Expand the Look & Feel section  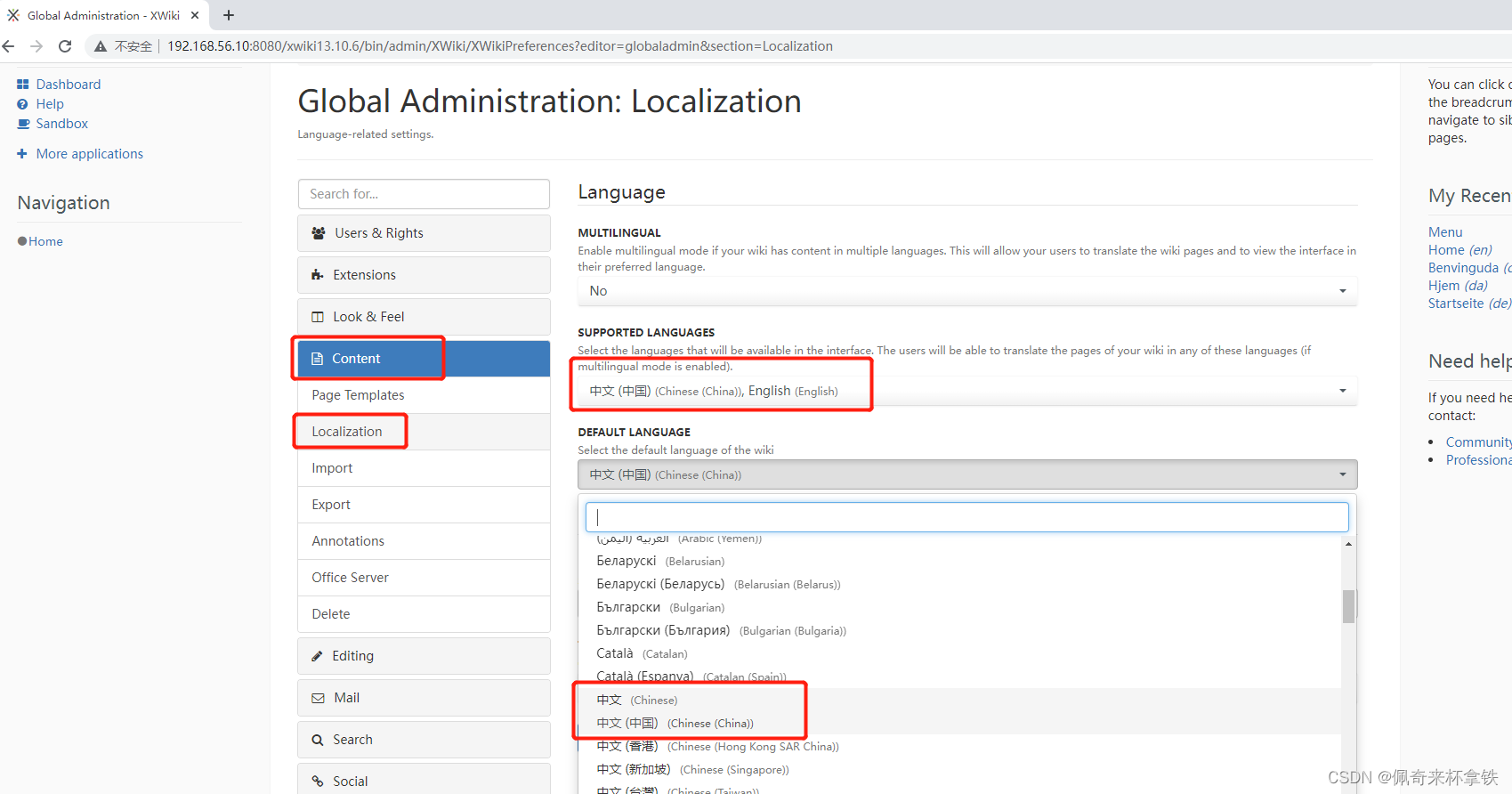coord(424,317)
